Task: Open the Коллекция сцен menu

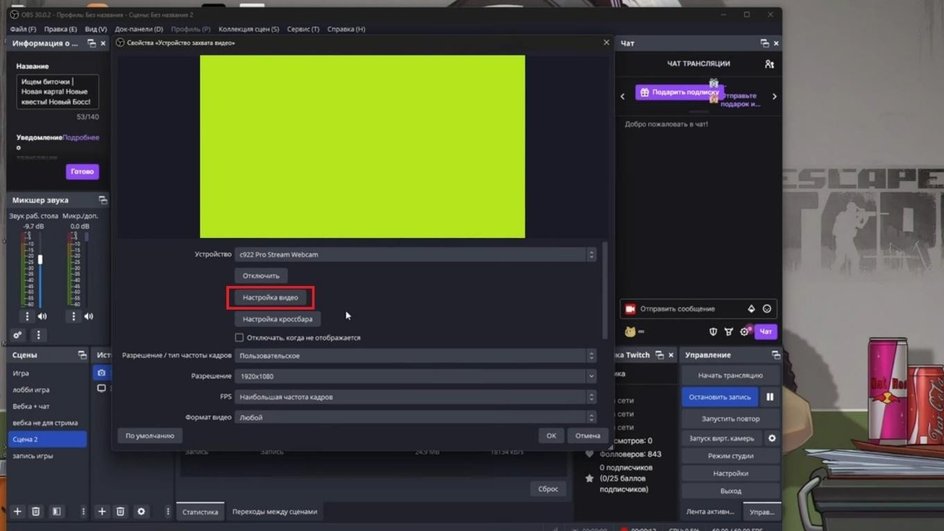Action: [x=249, y=29]
